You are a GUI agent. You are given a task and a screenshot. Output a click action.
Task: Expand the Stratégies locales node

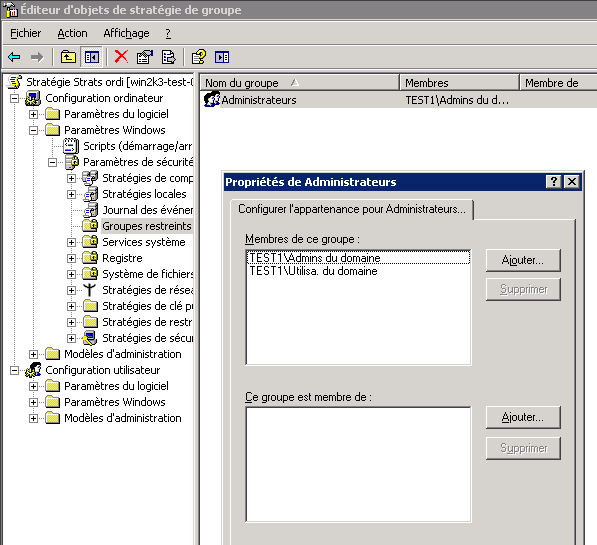click(x=72, y=194)
